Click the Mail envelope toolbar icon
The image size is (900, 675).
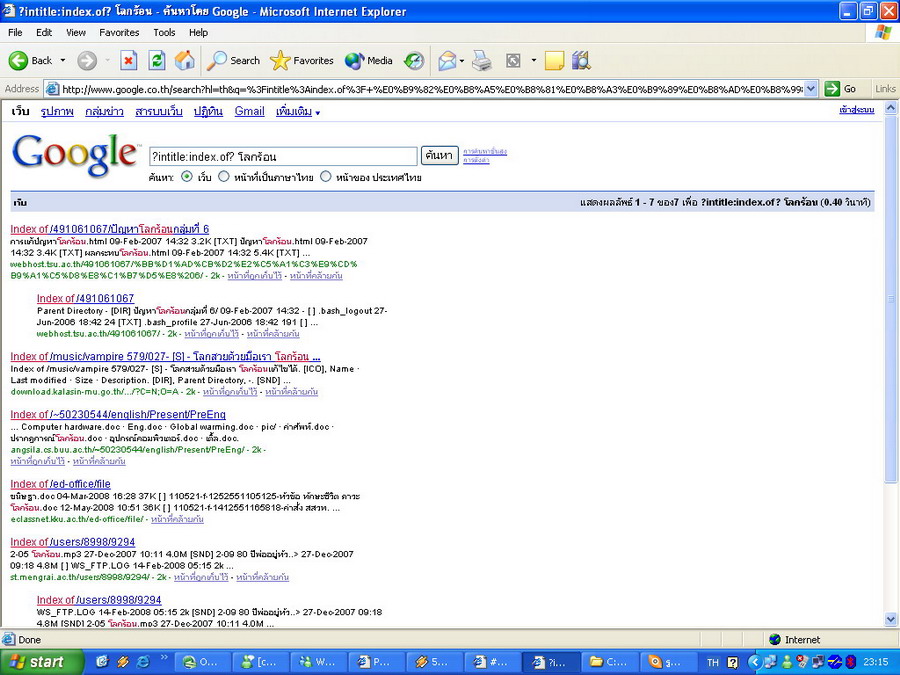point(447,60)
